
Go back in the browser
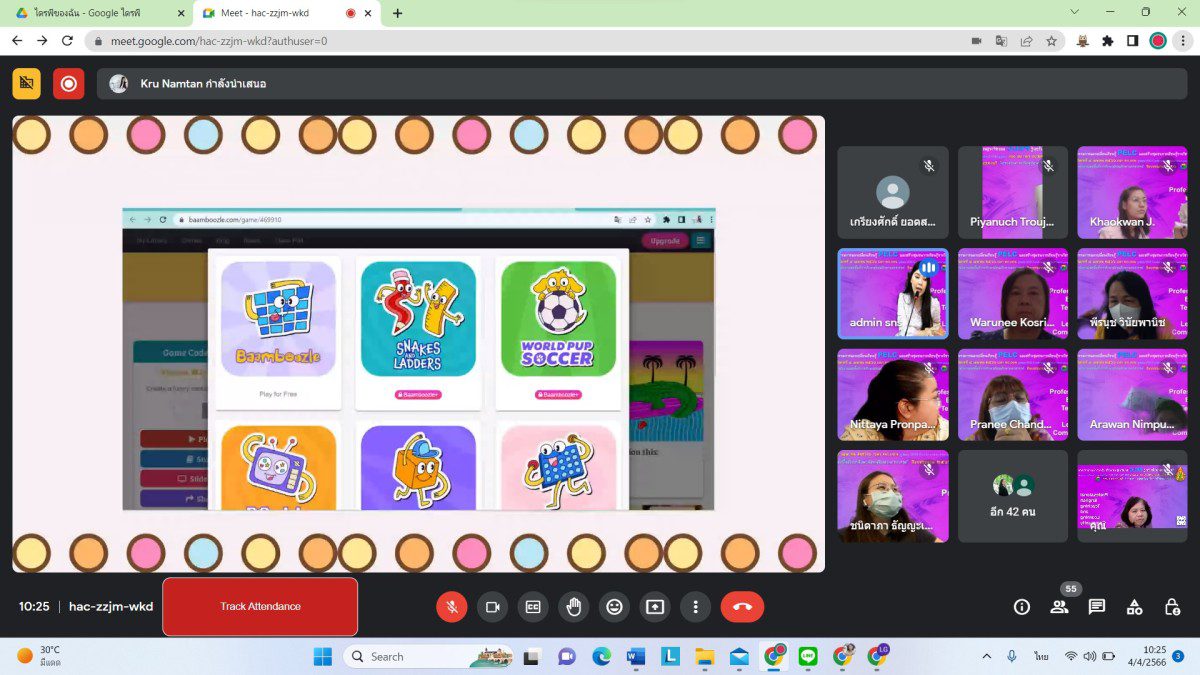(17, 41)
